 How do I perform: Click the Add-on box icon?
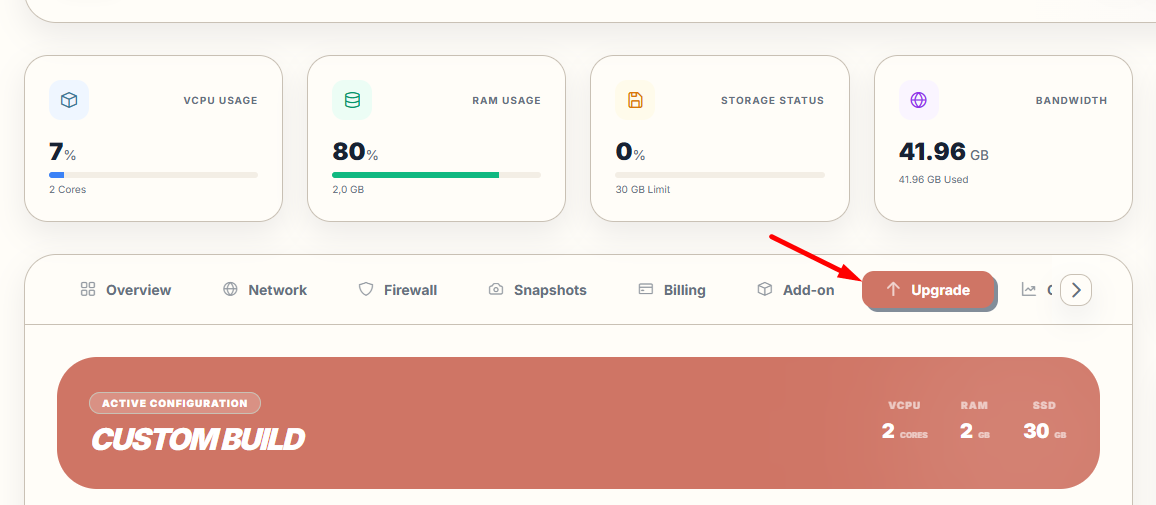point(765,289)
